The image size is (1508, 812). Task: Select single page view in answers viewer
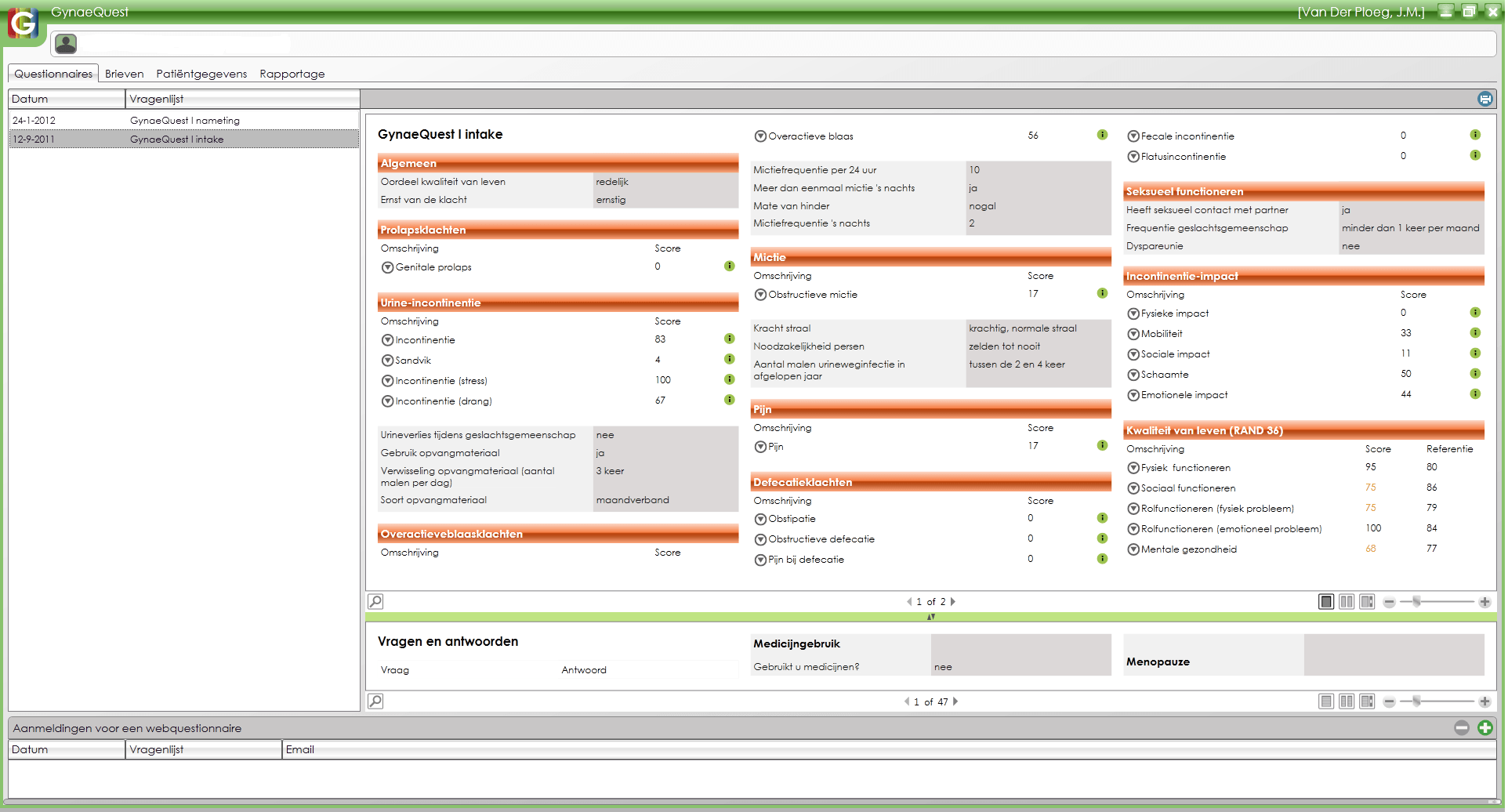[x=1326, y=701]
